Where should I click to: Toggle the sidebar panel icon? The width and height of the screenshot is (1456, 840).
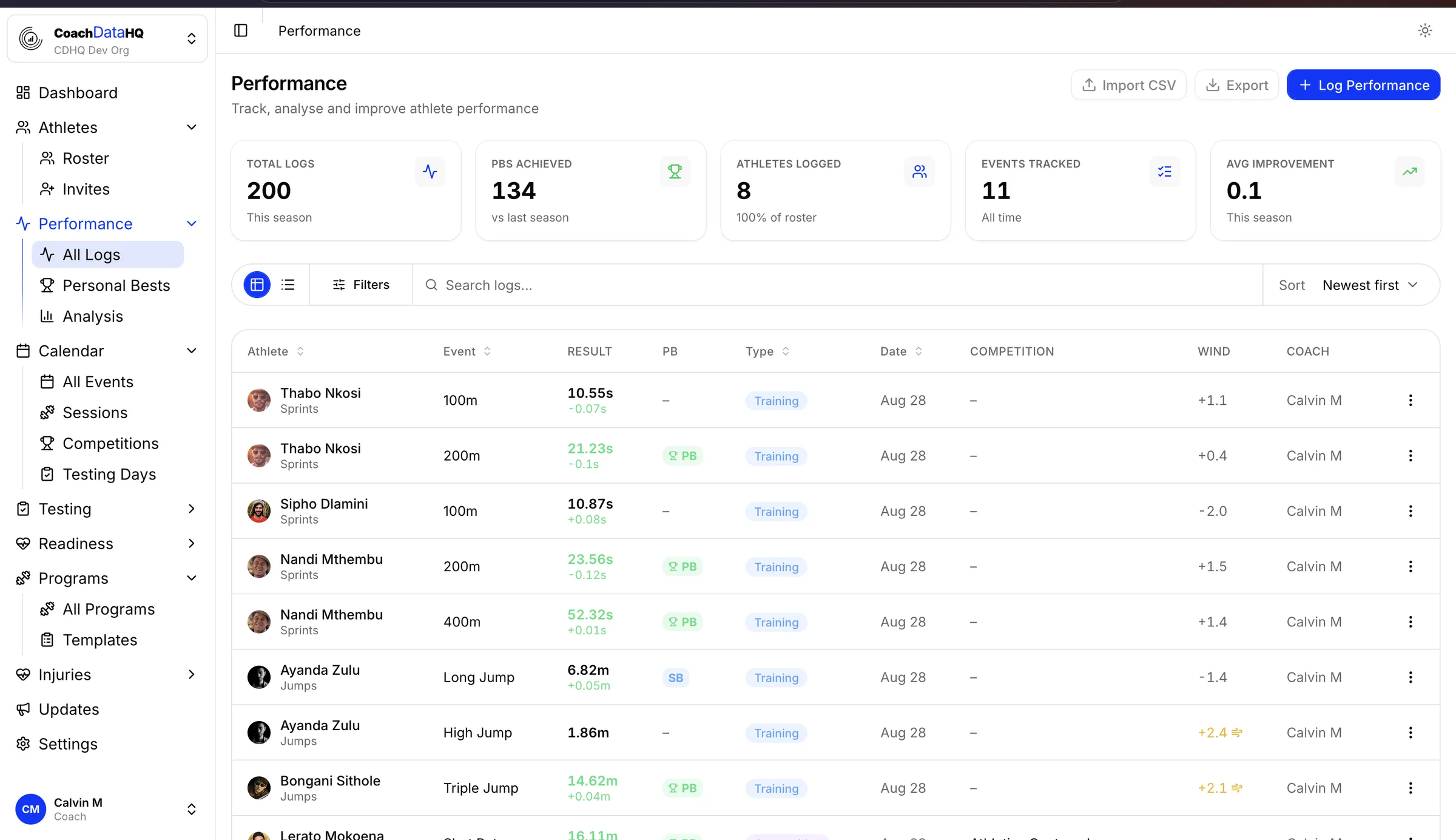point(241,30)
